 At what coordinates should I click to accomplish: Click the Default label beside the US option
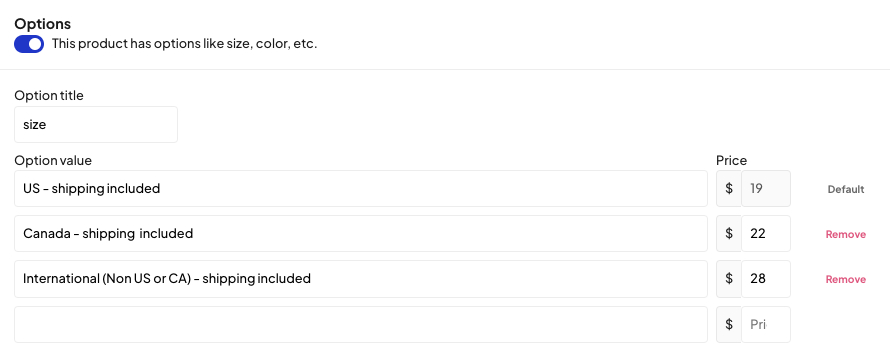(x=846, y=189)
